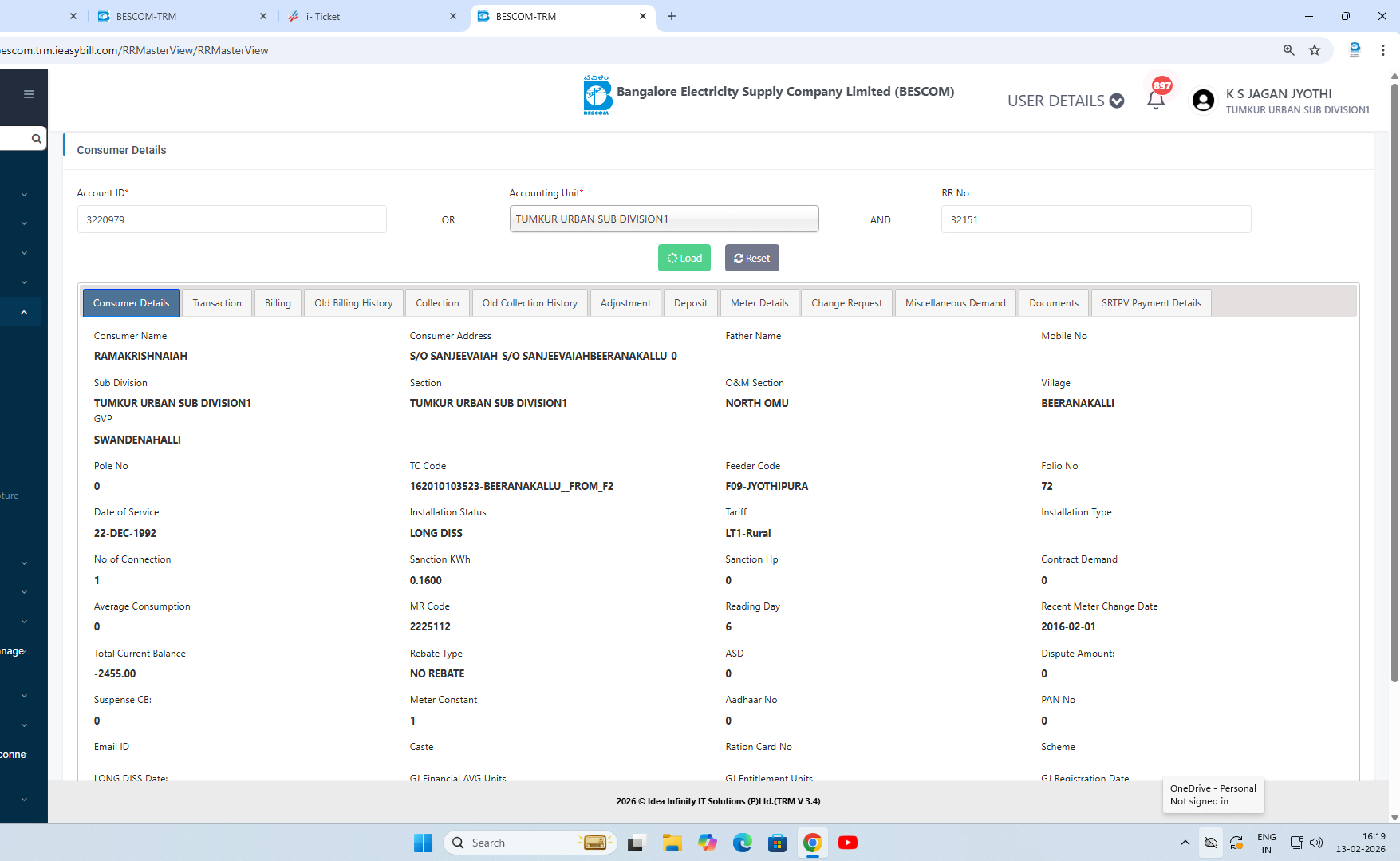The image size is (1400, 861).
Task: Open Task View in the taskbar
Action: [636, 843]
